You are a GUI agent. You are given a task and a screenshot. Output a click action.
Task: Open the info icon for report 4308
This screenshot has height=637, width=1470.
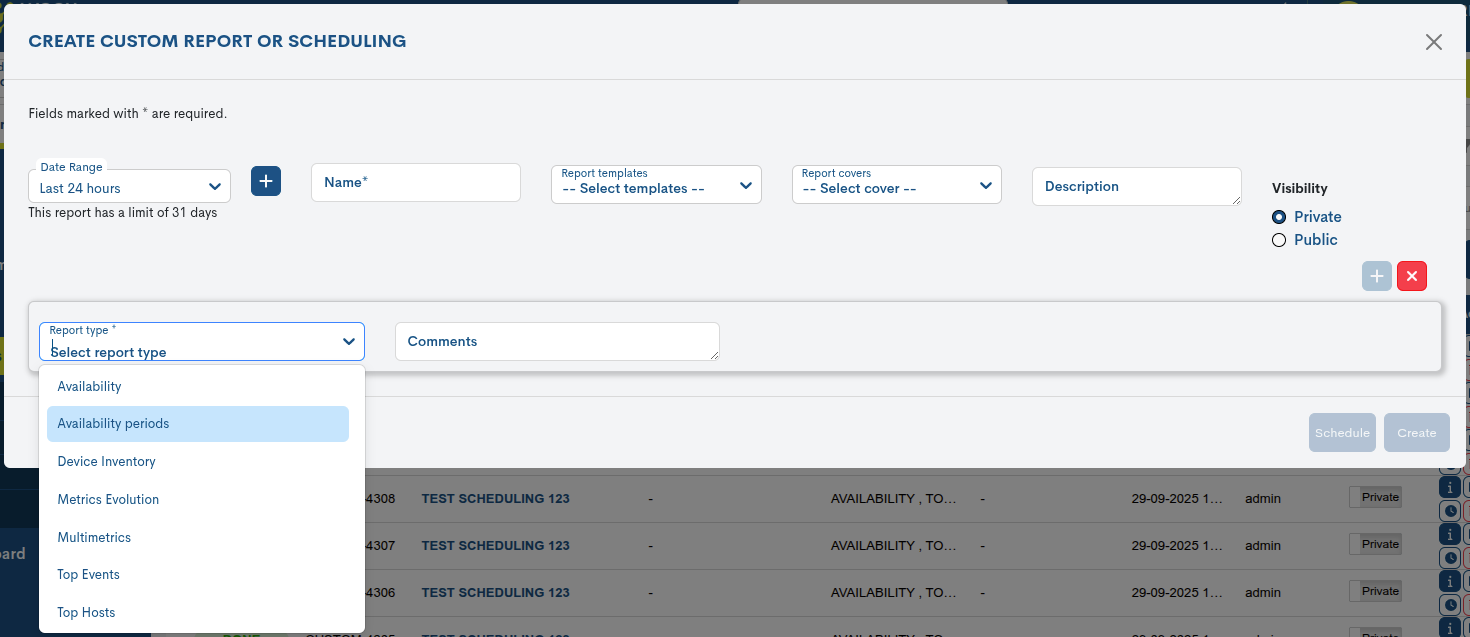click(1450, 487)
